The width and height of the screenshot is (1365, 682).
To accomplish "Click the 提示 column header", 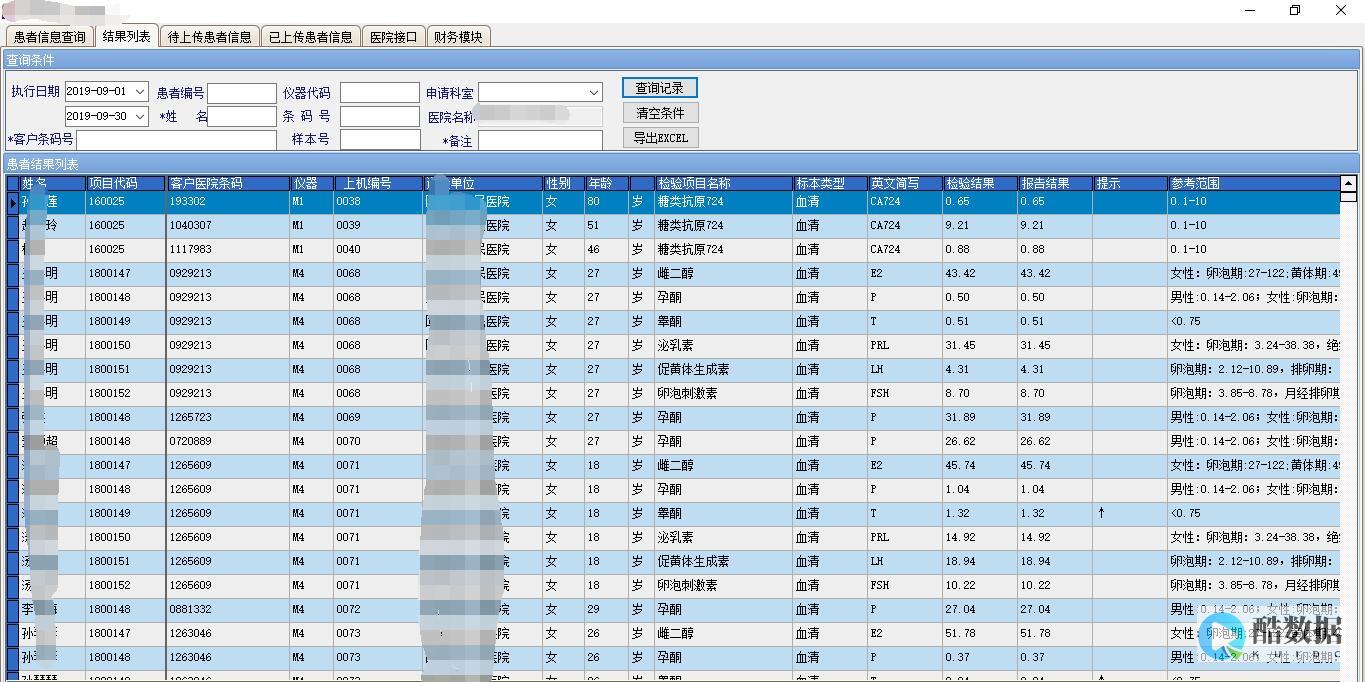I will [1130, 183].
